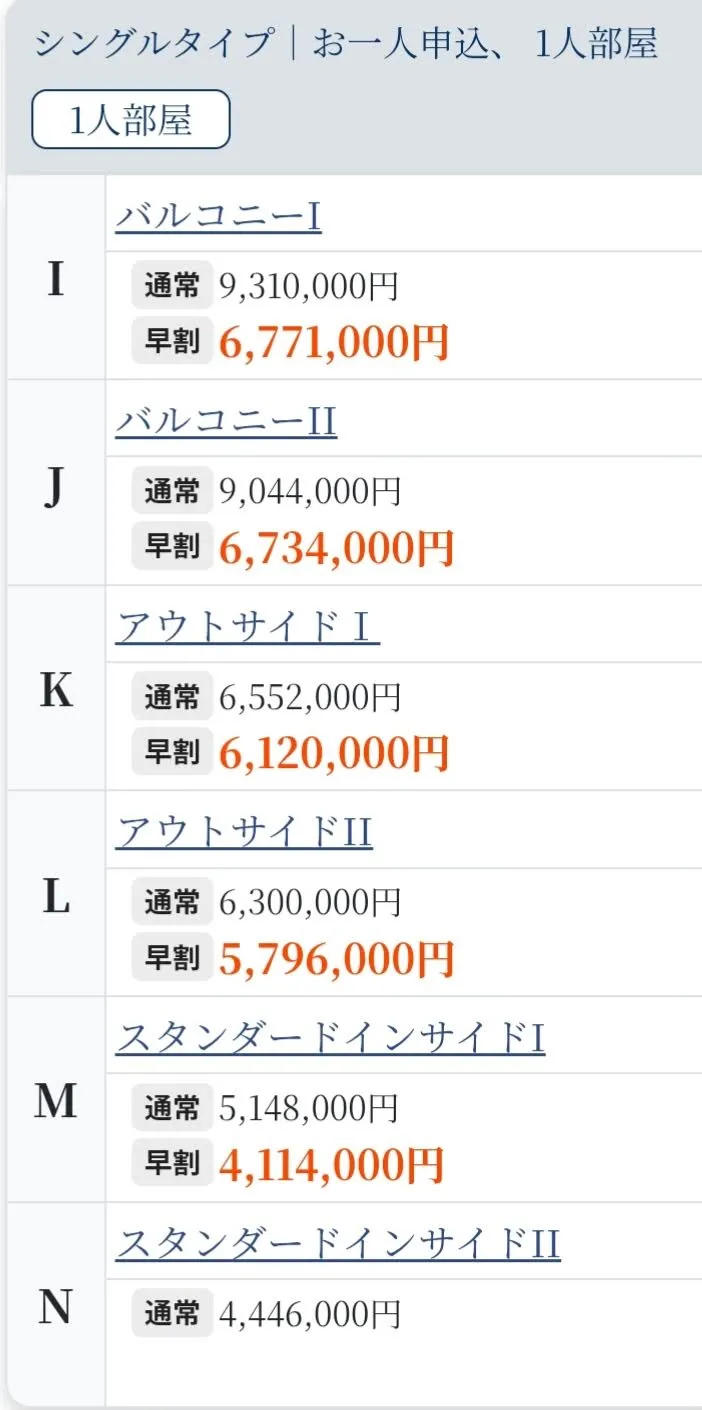Select the 通常 price tag in row I

coord(171,286)
